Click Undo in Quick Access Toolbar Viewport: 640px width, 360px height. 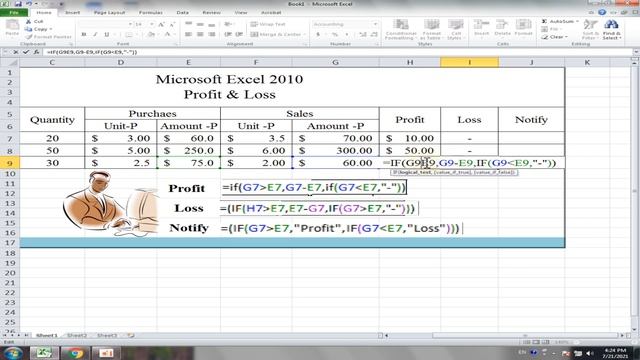click(29, 4)
